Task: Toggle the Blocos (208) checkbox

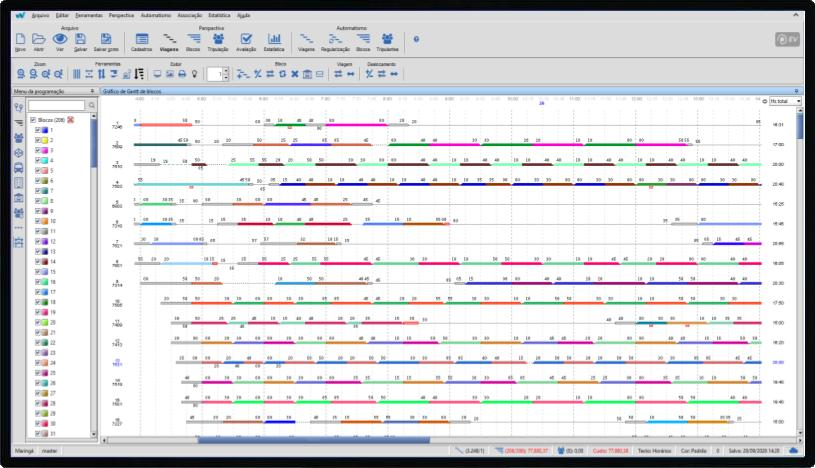Action: (x=33, y=120)
